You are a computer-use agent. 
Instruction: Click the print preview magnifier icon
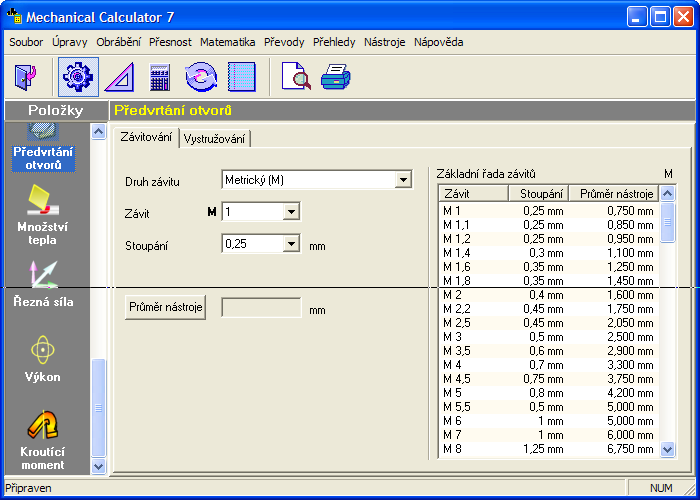click(x=296, y=77)
